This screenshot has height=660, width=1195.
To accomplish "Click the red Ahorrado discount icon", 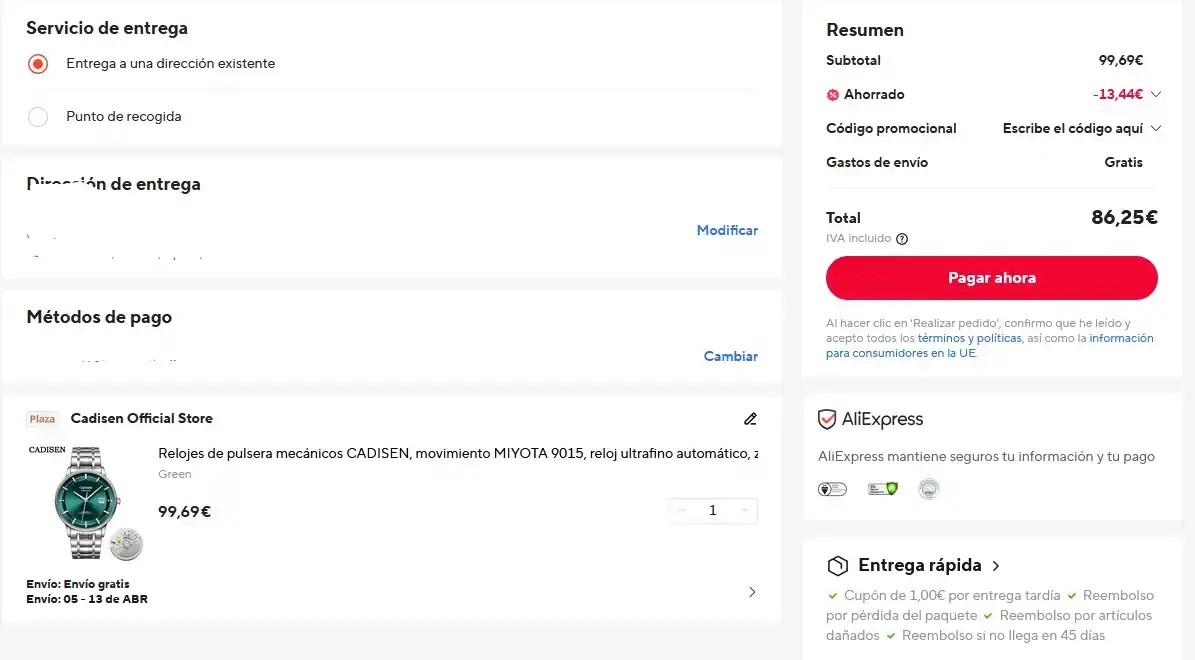I will [833, 95].
